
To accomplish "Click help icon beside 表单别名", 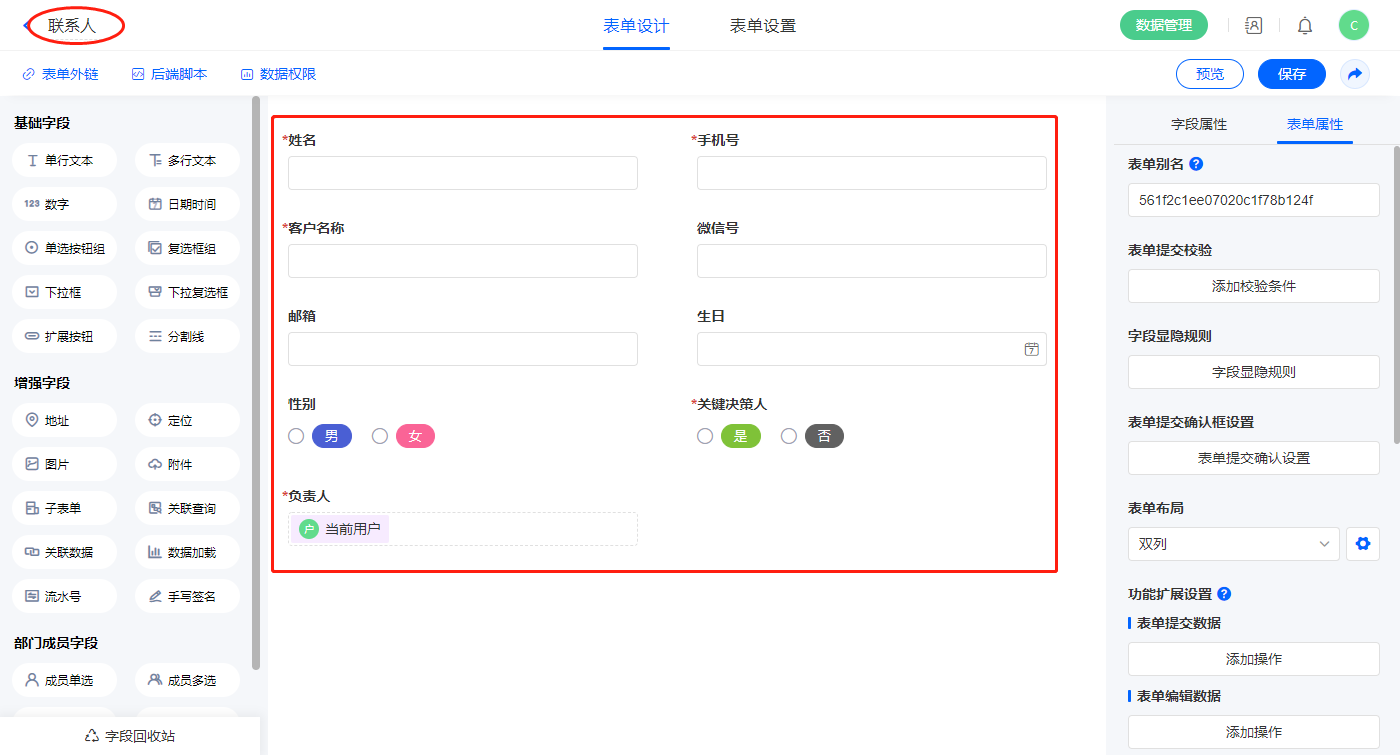I will point(1196,164).
